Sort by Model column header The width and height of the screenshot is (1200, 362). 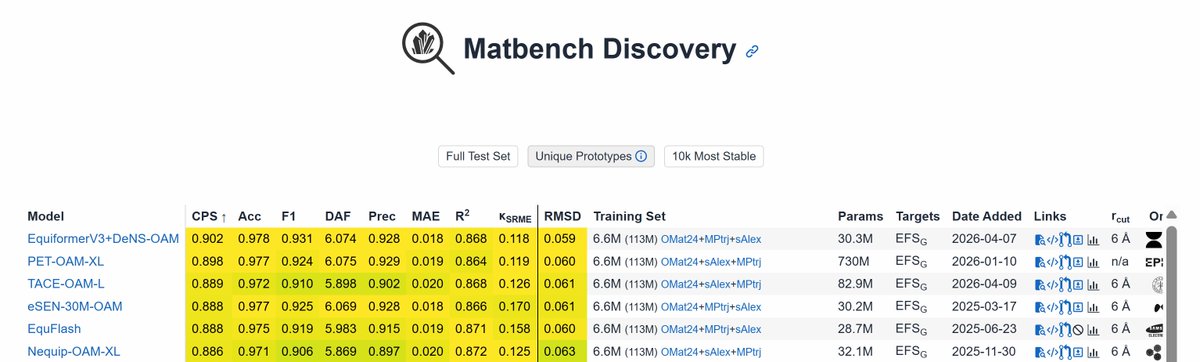[46, 216]
